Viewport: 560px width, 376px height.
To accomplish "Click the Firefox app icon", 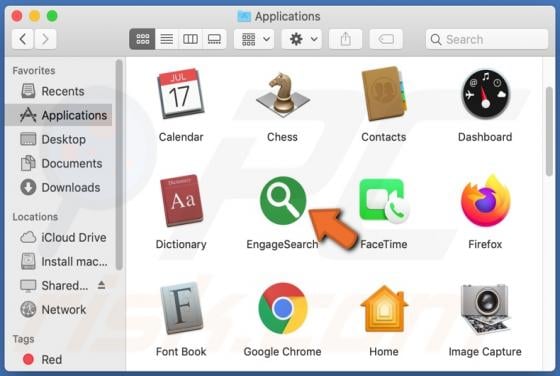I will 485,201.
